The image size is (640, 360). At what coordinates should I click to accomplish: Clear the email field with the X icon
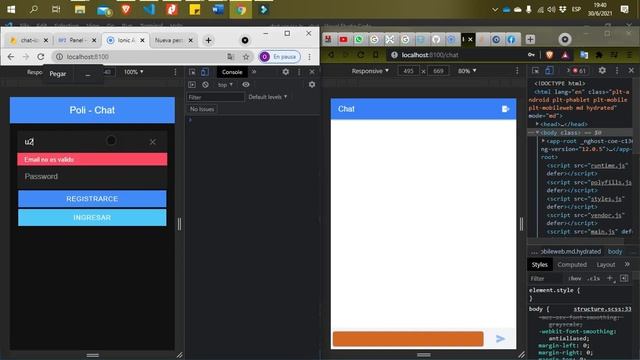coord(153,142)
